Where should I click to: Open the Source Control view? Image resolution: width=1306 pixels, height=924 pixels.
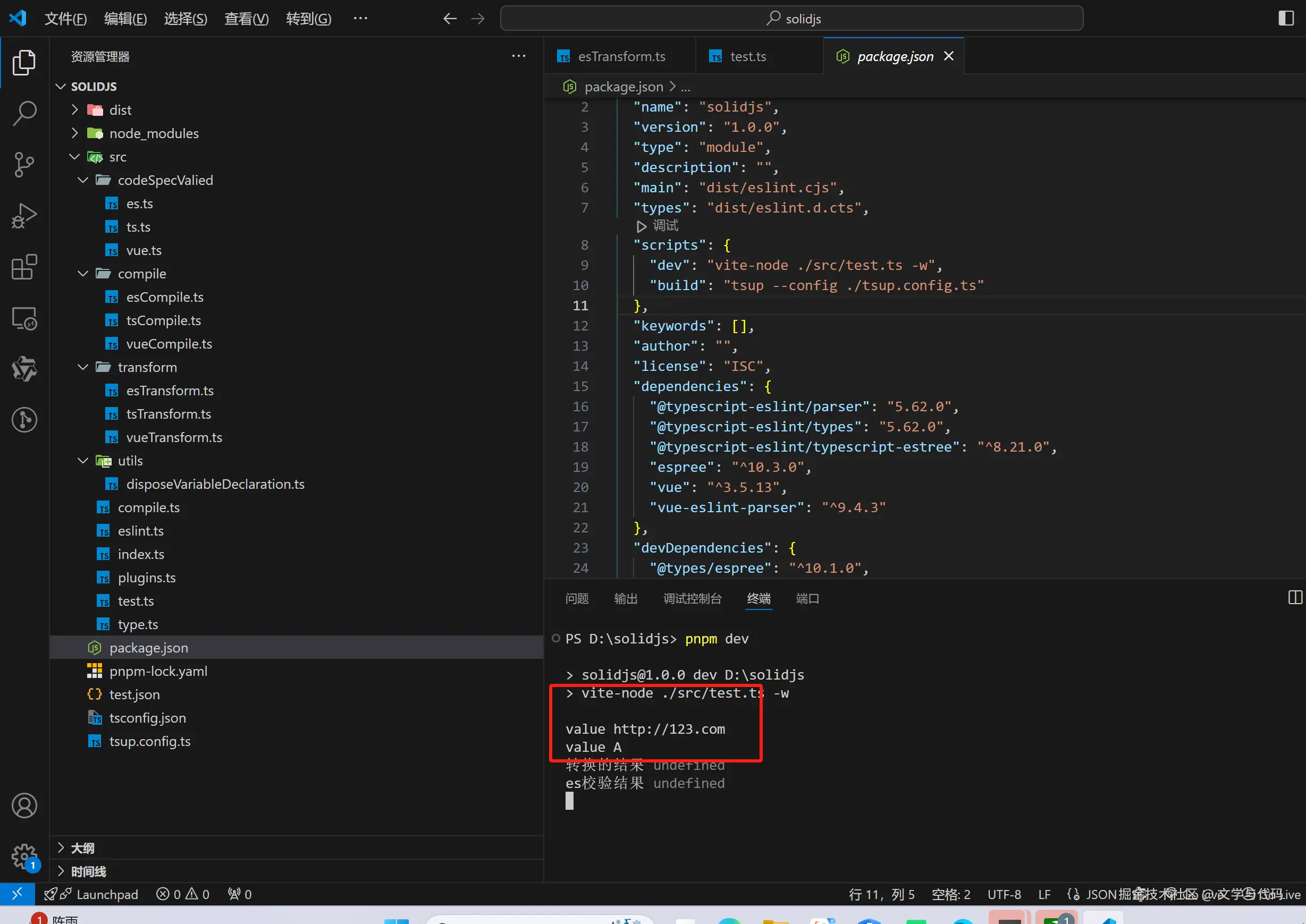pos(24,164)
